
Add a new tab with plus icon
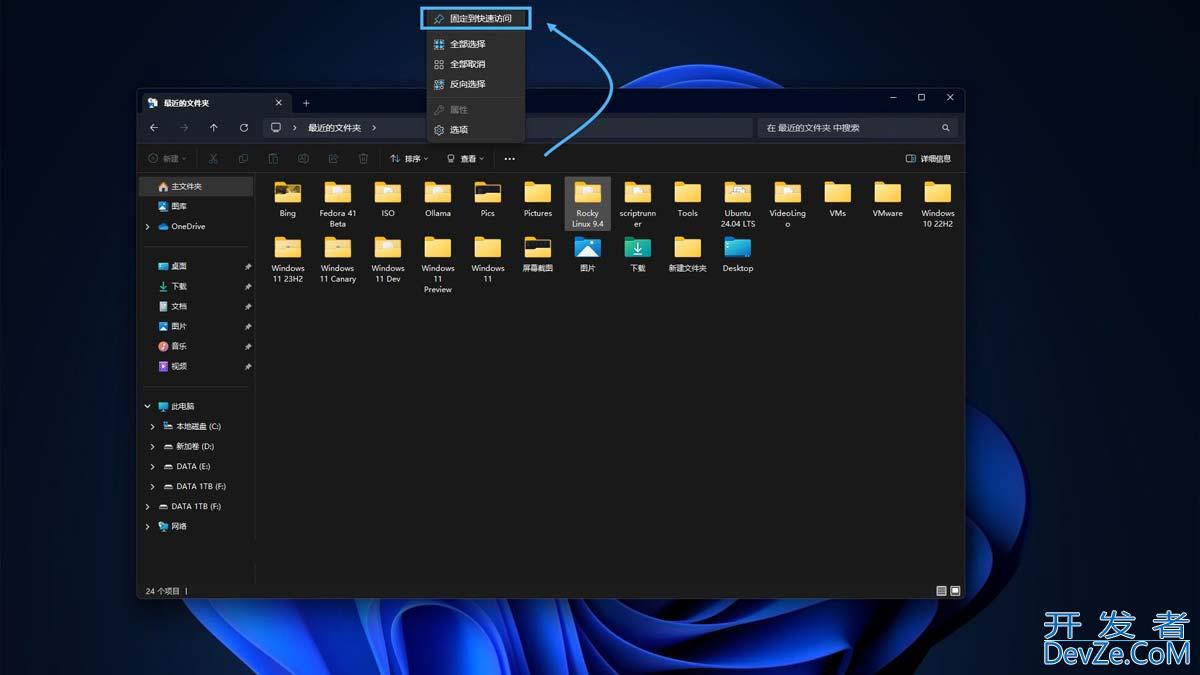[x=306, y=103]
